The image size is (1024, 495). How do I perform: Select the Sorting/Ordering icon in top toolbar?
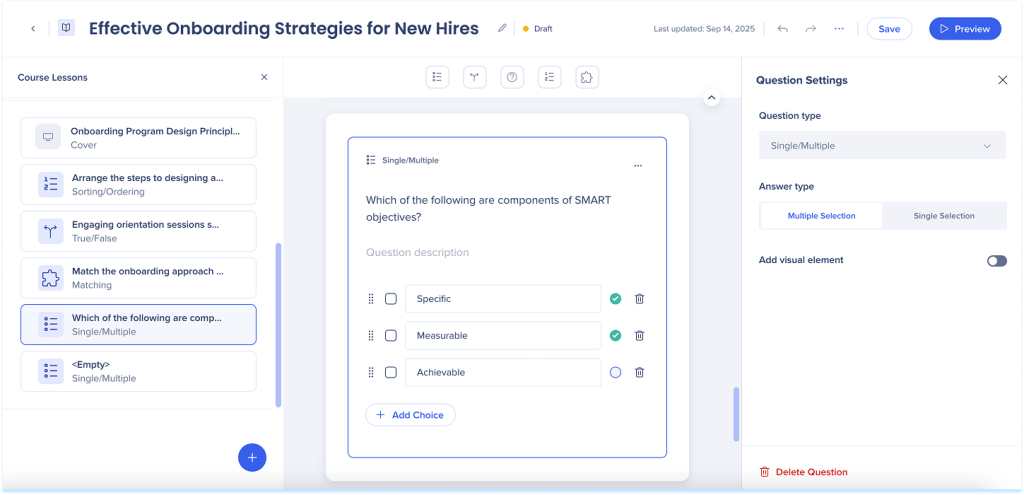[549, 77]
